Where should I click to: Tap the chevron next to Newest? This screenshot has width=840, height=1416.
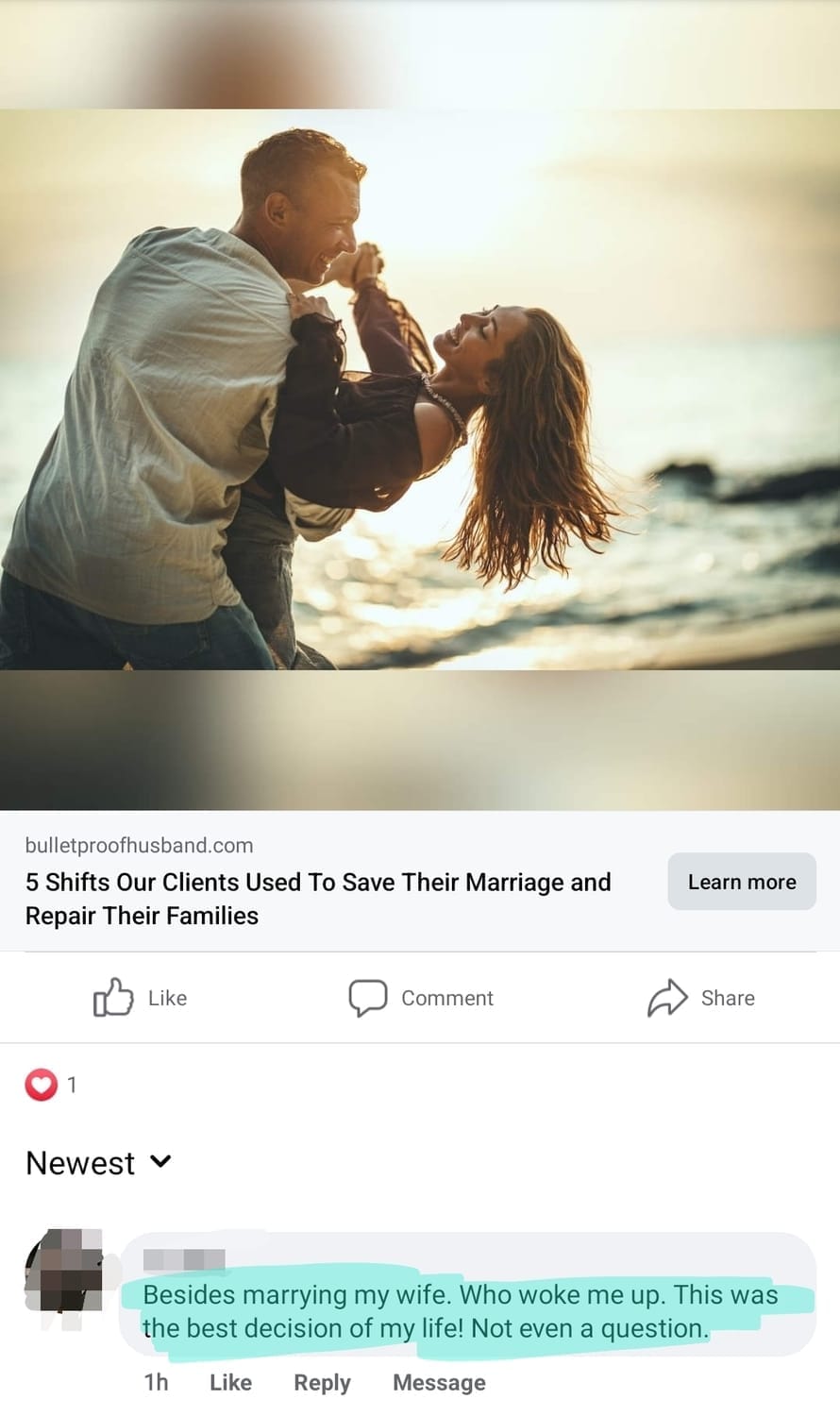pyautogui.click(x=160, y=1161)
